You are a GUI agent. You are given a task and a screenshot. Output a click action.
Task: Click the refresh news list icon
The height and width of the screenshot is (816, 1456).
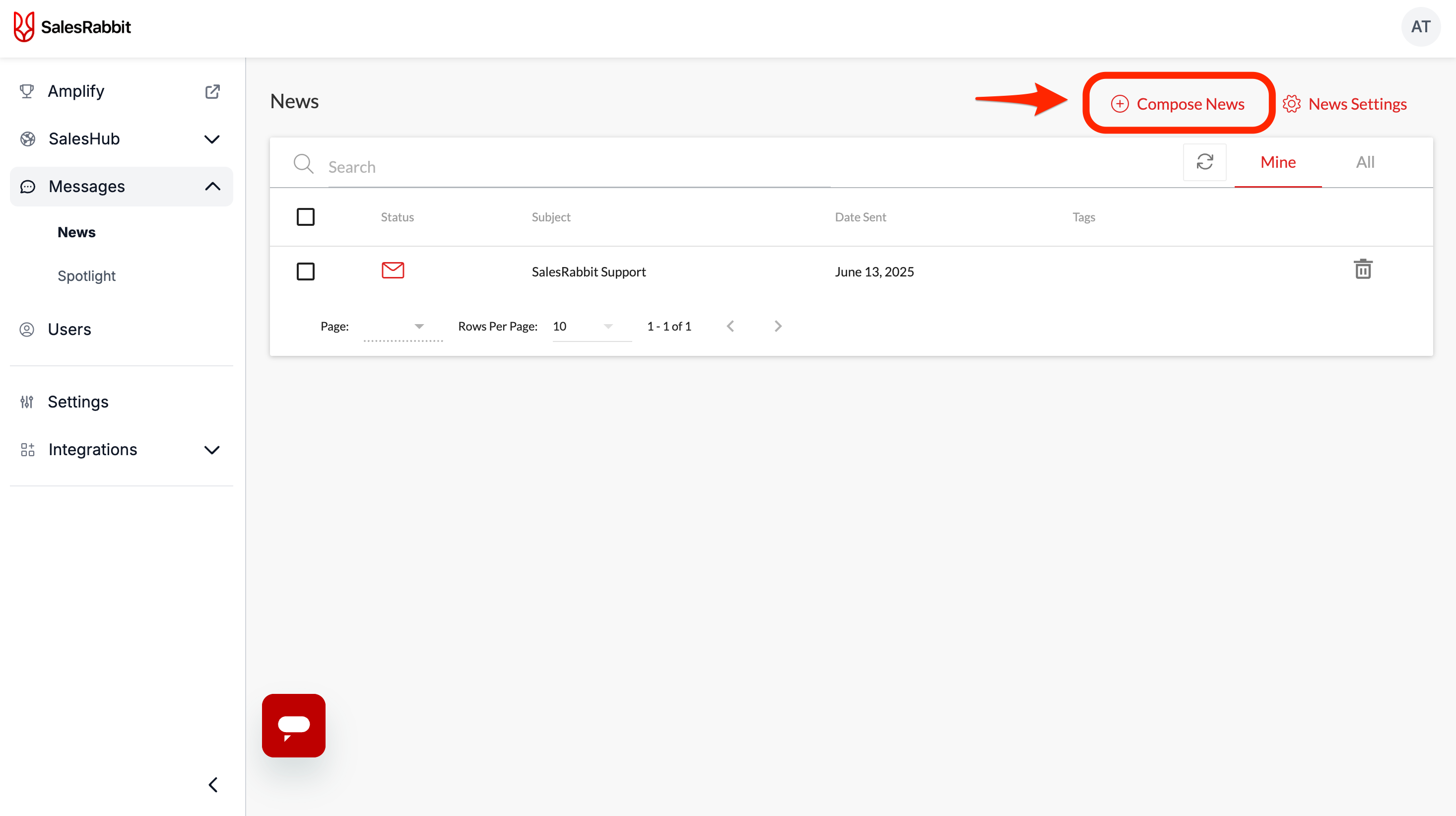(x=1204, y=162)
